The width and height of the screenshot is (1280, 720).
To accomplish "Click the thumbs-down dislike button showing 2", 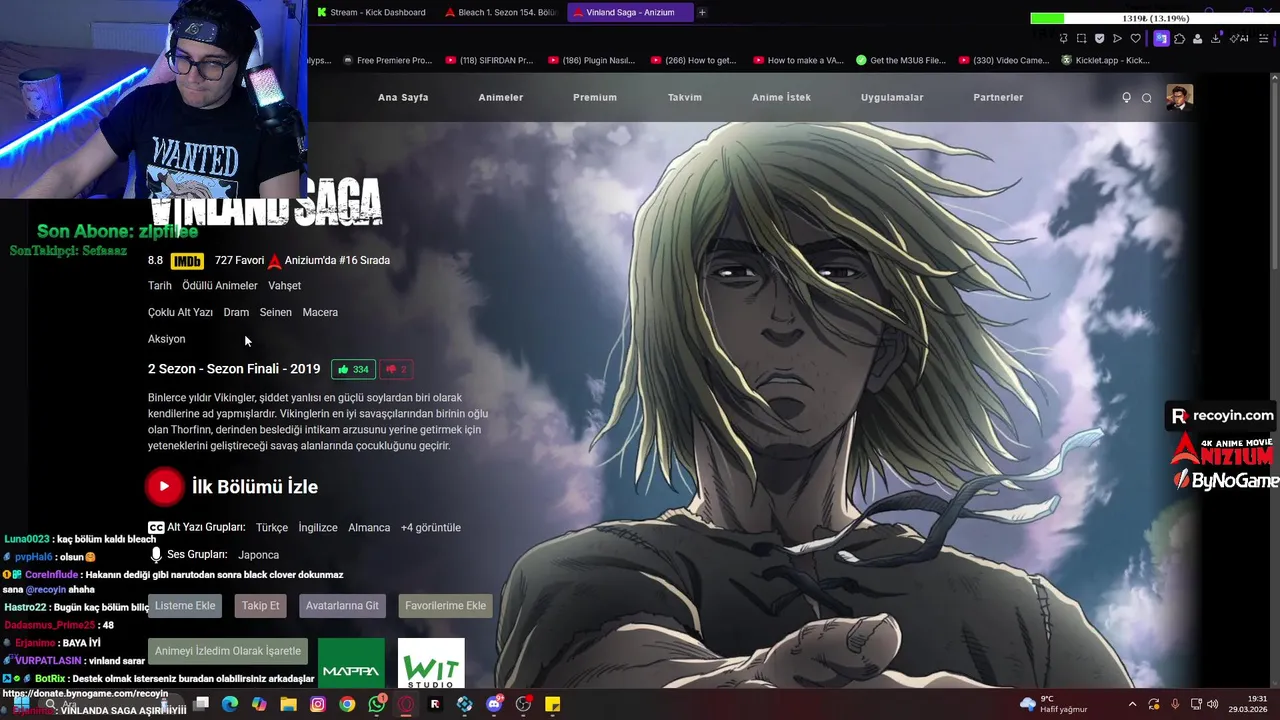I will tap(397, 369).
